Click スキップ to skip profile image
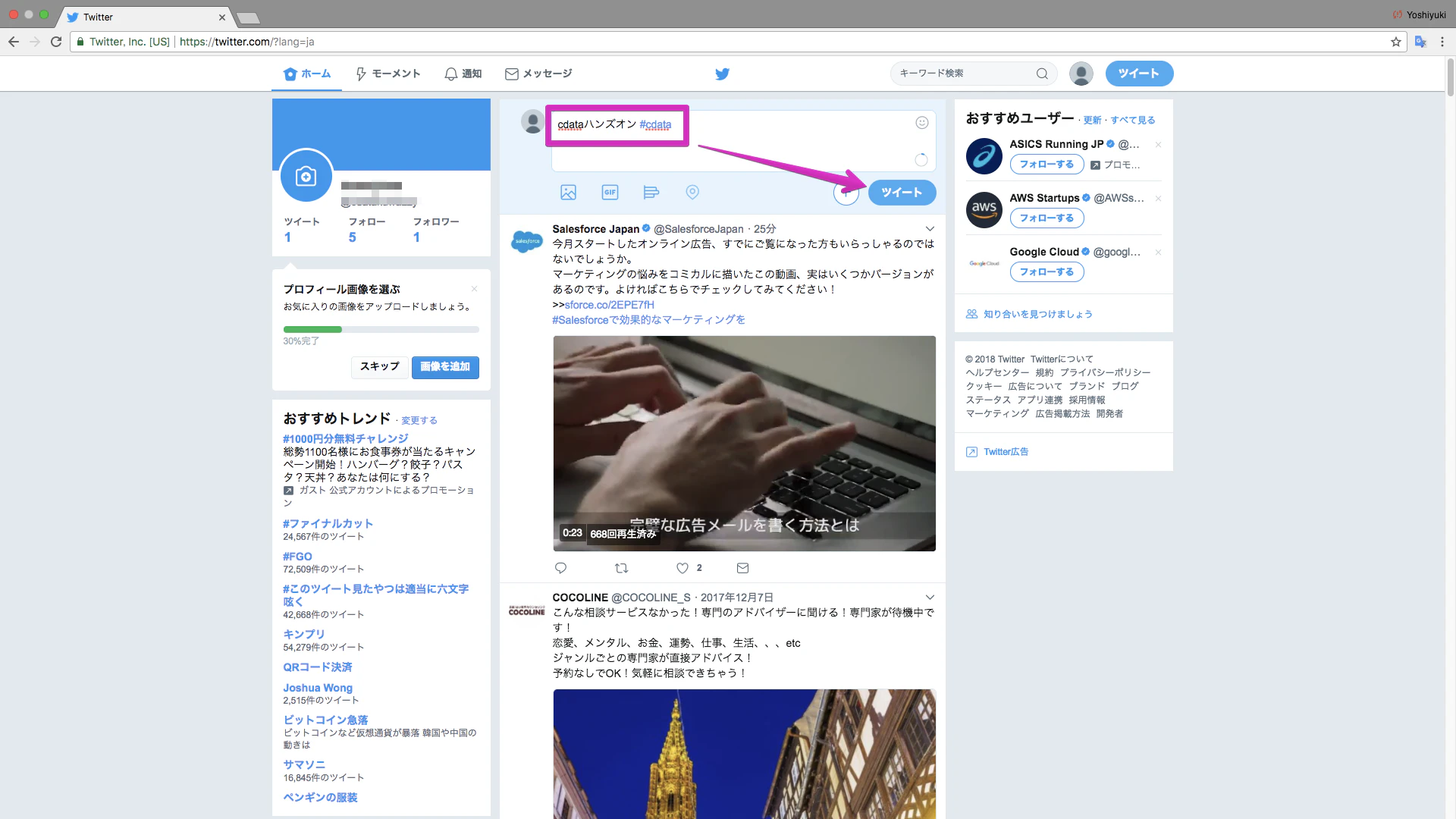Image resolution: width=1456 pixels, height=819 pixels. 379,367
